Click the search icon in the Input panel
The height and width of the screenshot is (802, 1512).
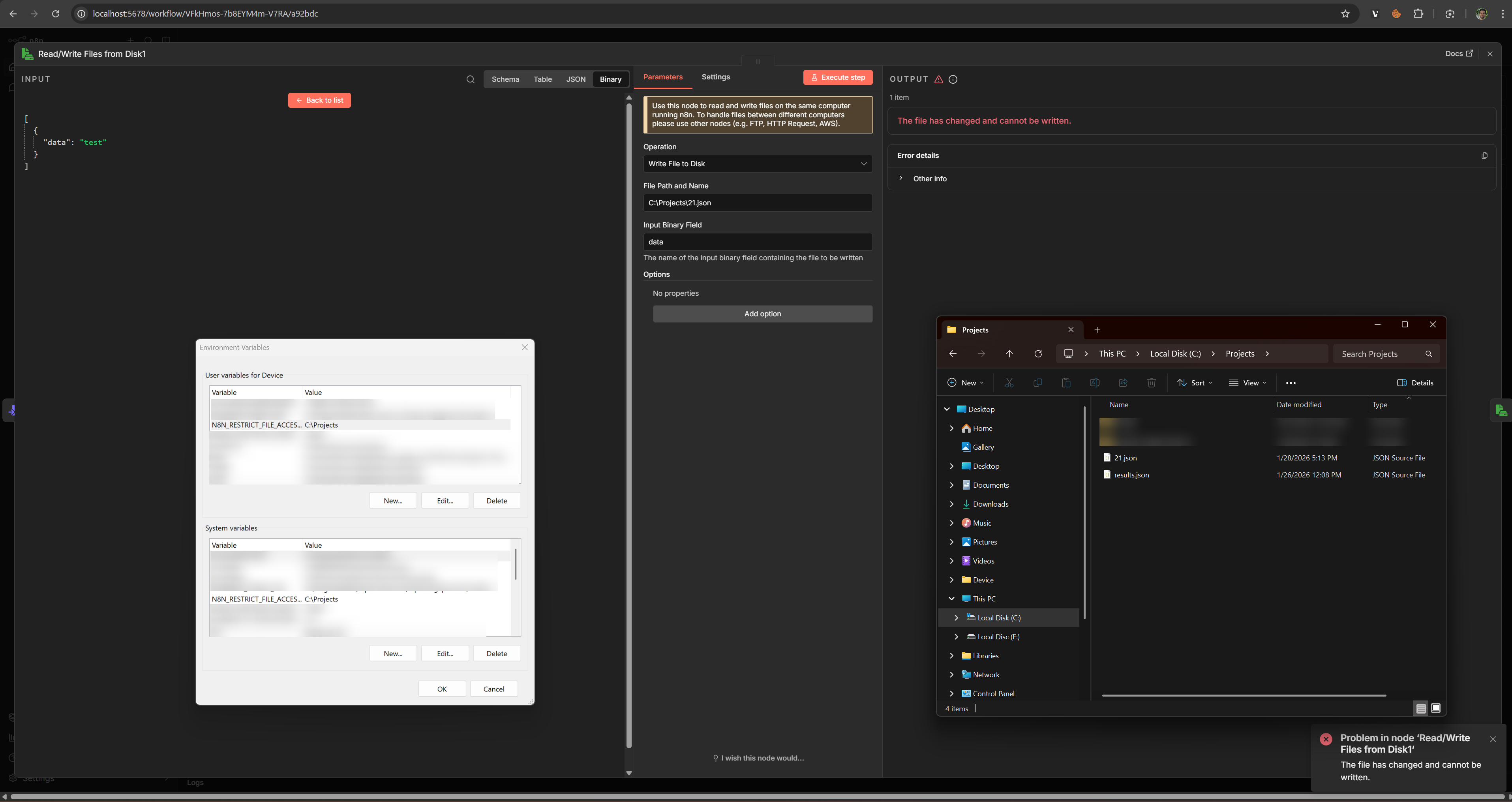pos(470,79)
